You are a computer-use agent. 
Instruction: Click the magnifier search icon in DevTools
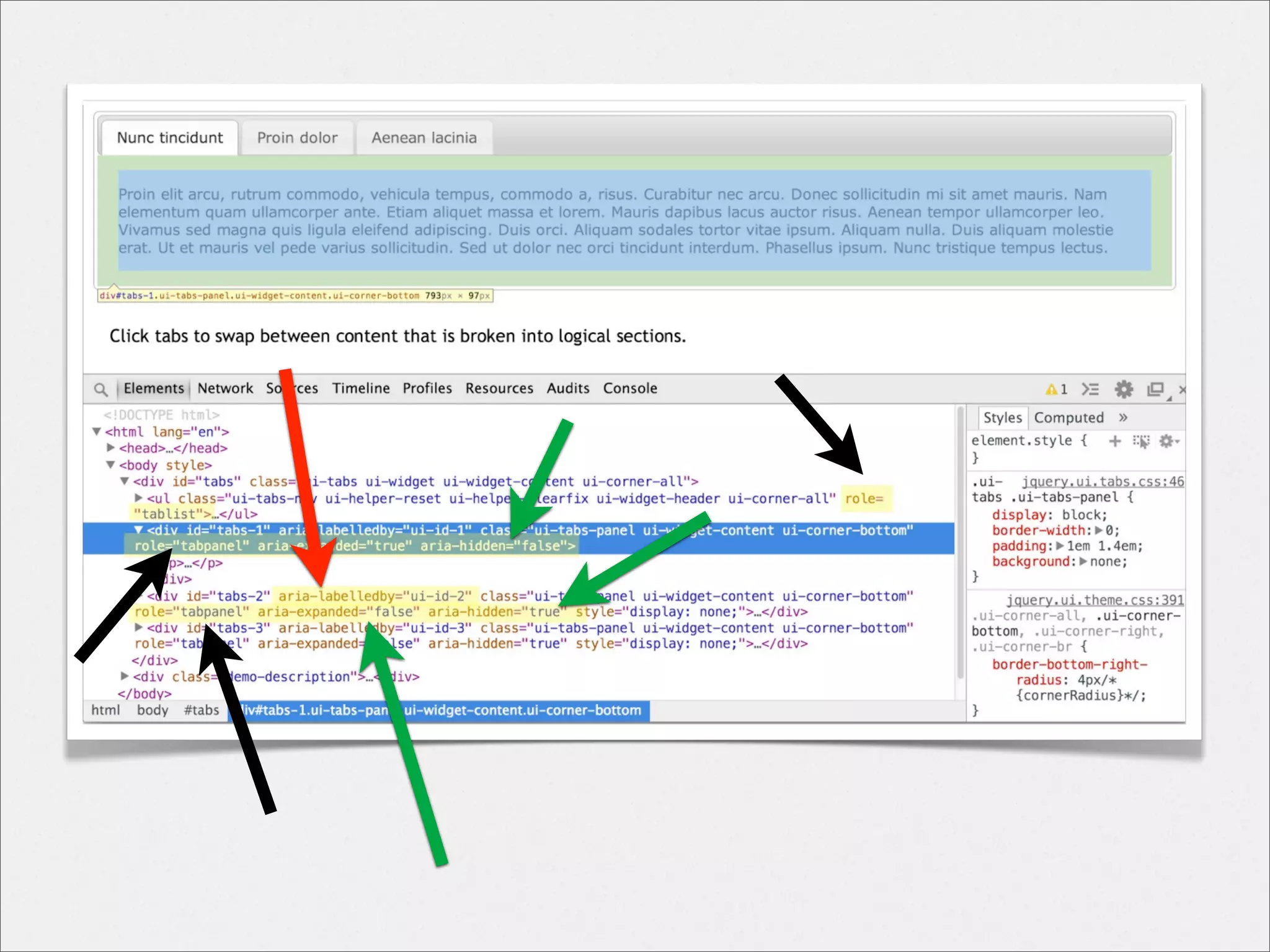(x=100, y=389)
